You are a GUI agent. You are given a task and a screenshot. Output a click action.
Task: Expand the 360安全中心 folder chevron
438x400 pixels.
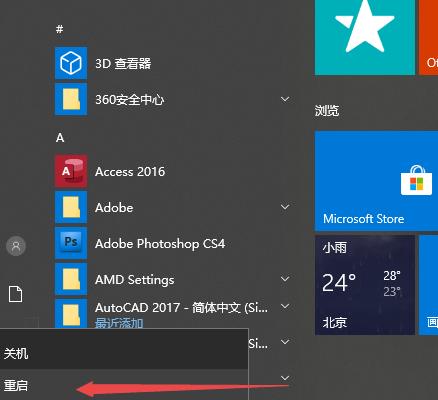click(x=285, y=99)
